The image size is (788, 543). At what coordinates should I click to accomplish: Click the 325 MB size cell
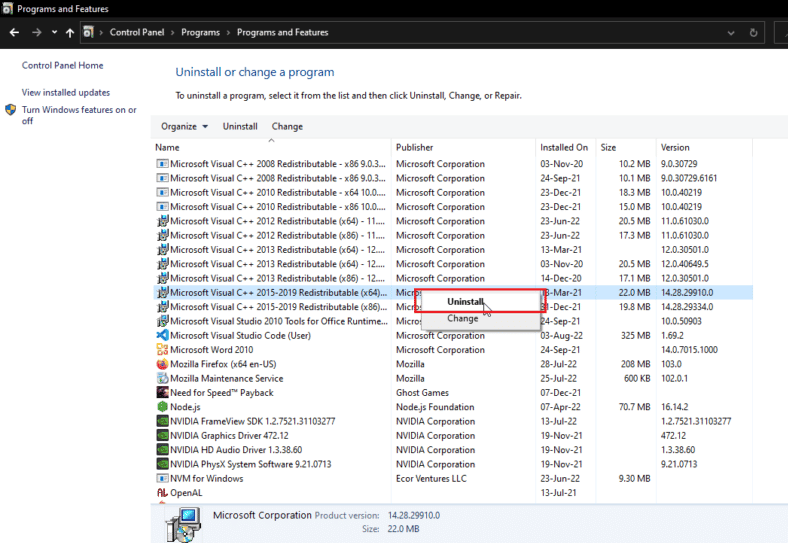point(635,335)
